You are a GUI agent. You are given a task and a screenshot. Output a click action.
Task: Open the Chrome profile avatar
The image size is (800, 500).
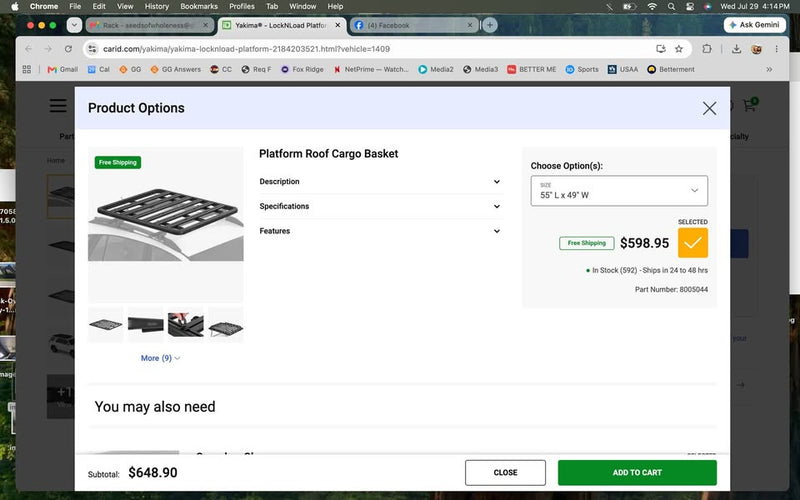point(756,49)
